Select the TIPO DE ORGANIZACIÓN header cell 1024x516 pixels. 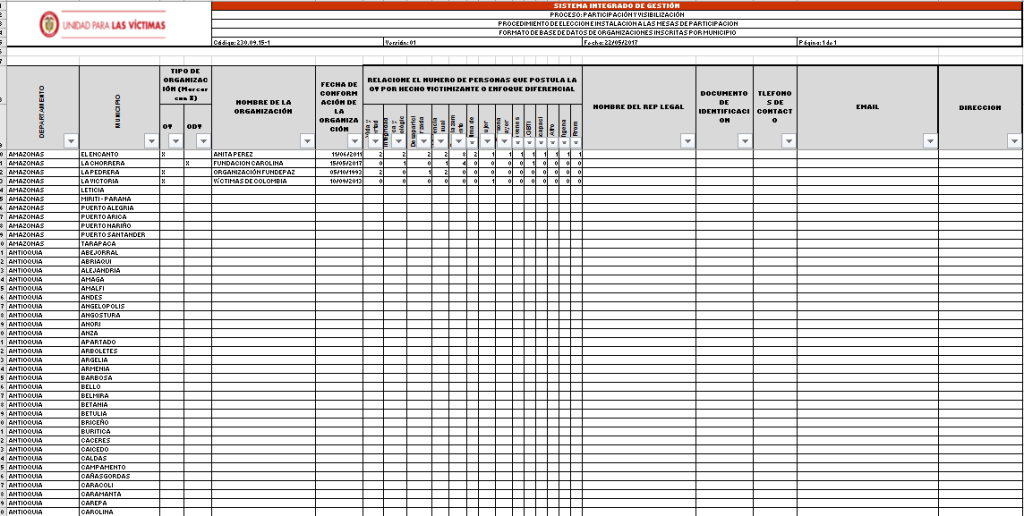pyautogui.click(x=185, y=84)
